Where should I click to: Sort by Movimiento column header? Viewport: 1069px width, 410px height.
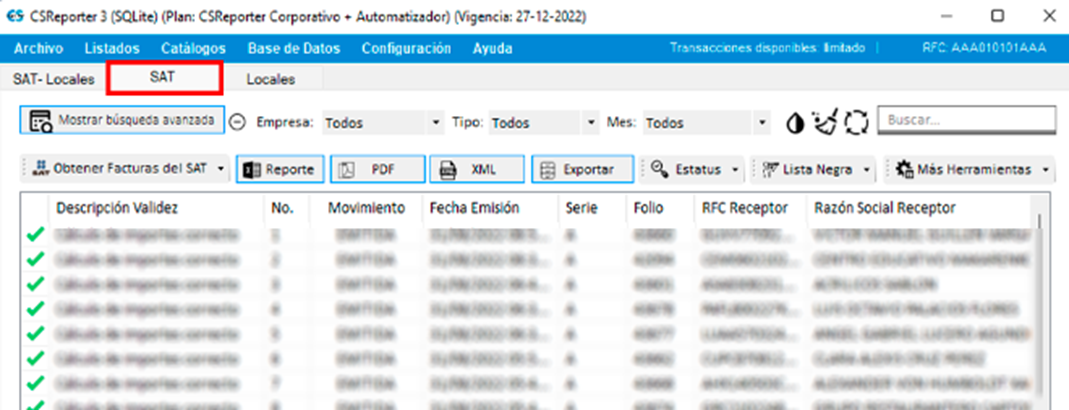[x=366, y=208]
